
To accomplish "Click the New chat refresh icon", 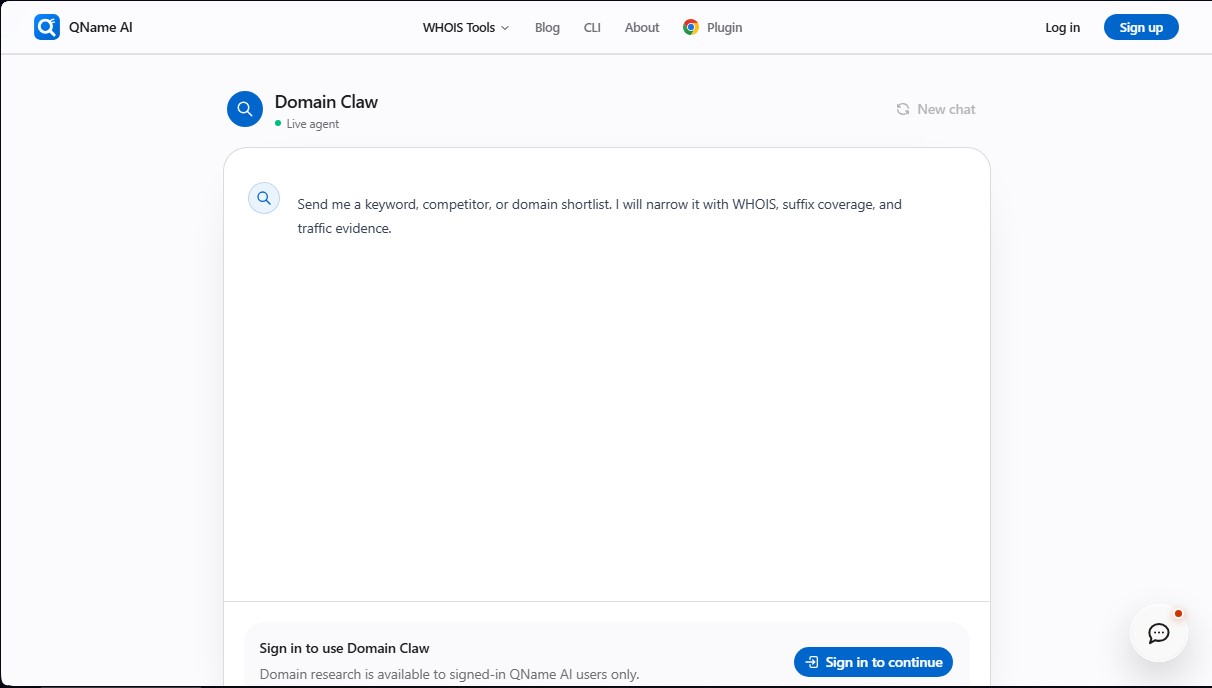I will point(903,109).
